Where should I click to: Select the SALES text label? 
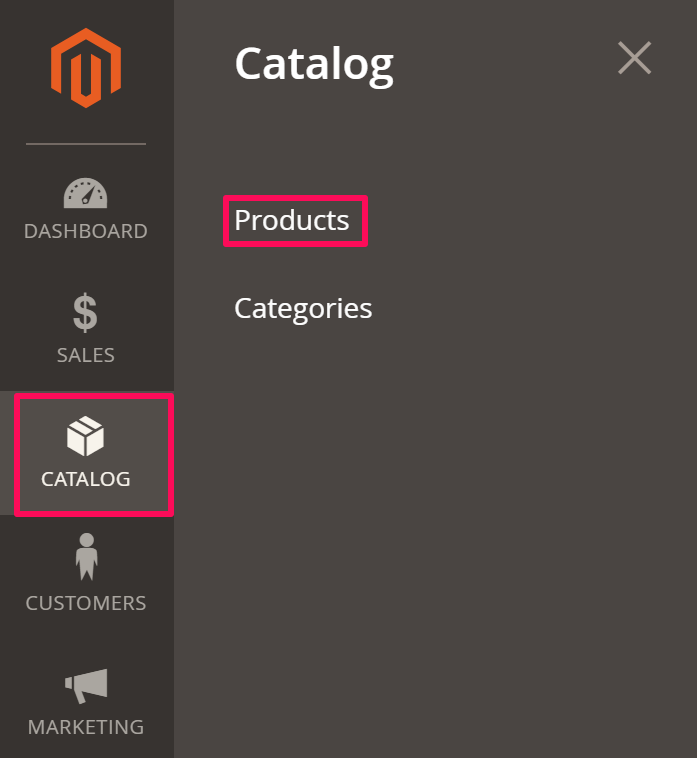click(x=86, y=355)
